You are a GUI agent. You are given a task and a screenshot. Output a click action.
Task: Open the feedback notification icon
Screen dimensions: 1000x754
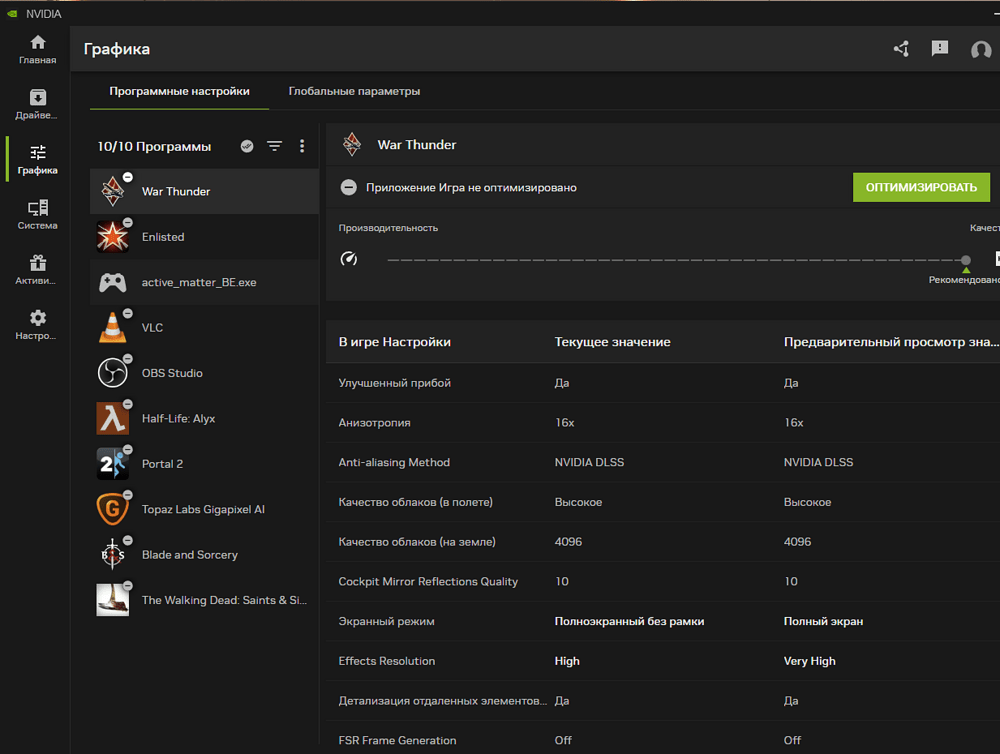pos(940,48)
